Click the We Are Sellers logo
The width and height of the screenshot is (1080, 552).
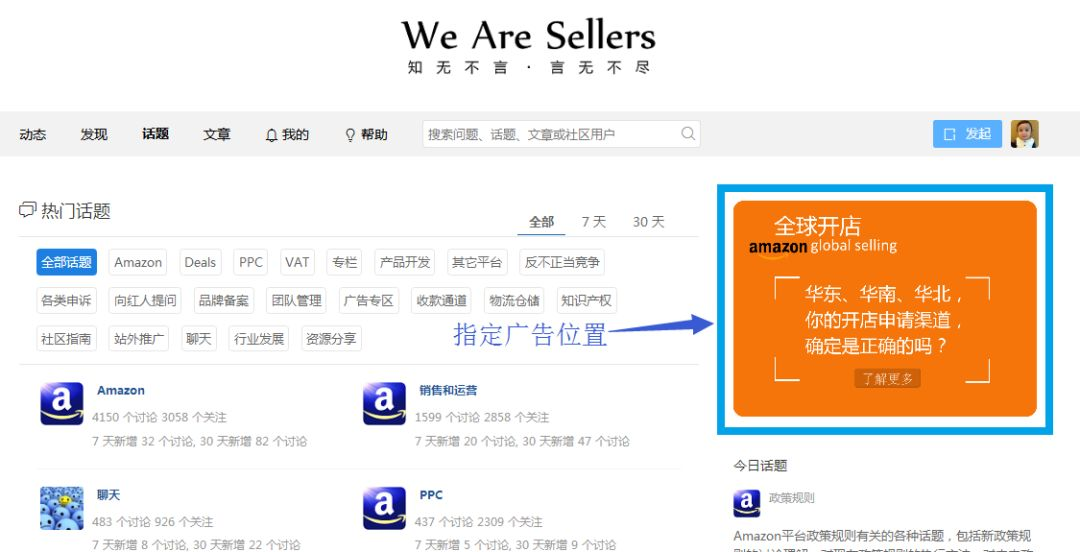pyautogui.click(x=528, y=45)
